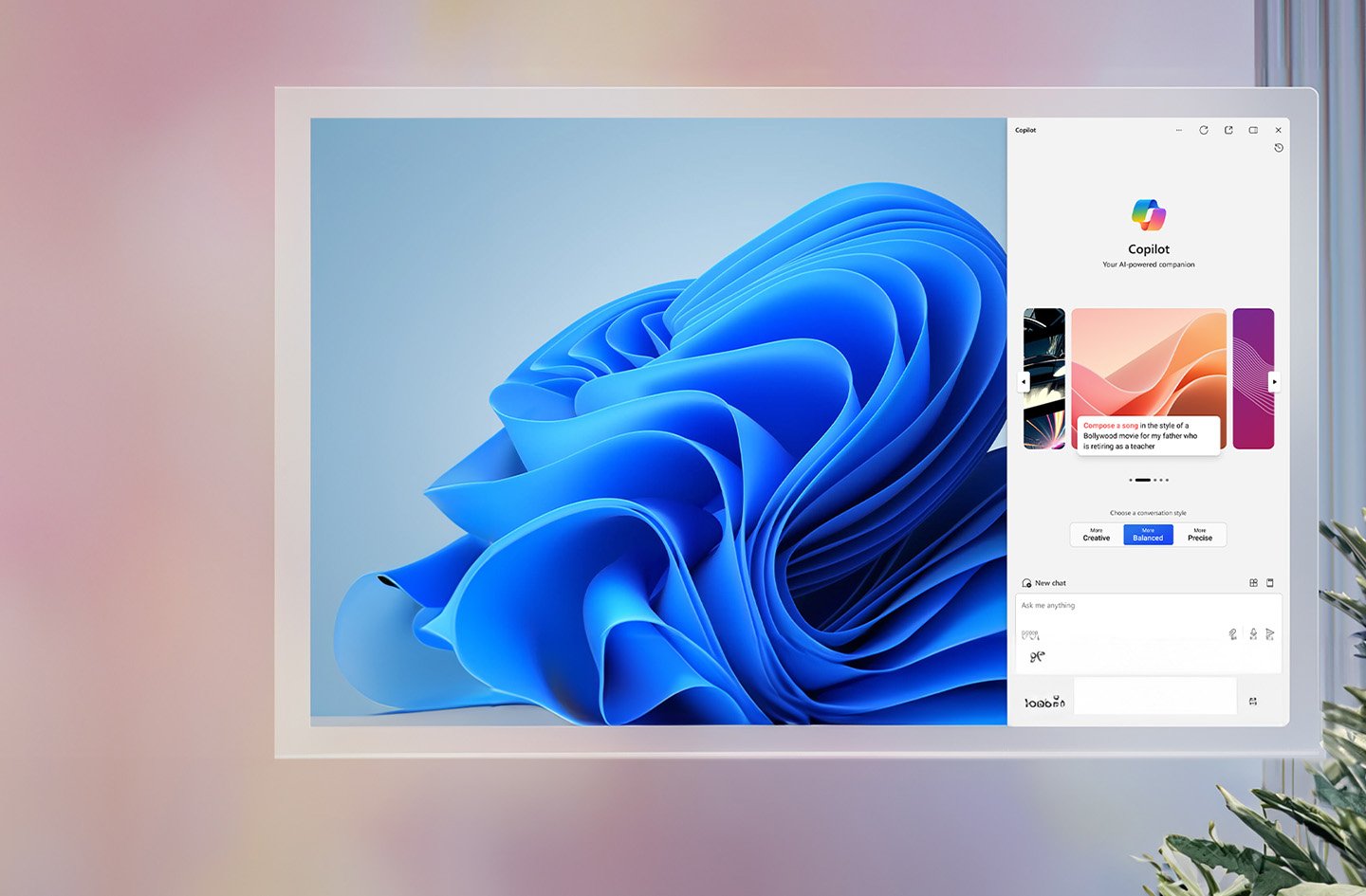Open the chat history icon

[1279, 148]
